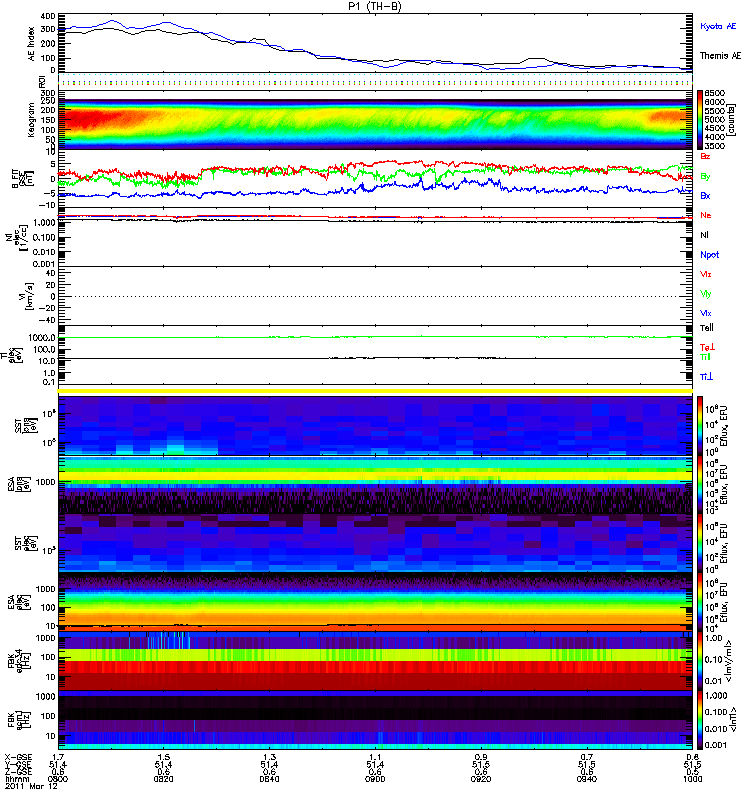Click the AE Index y-axis label
This screenshot has width=750, height=800.
[32, 44]
